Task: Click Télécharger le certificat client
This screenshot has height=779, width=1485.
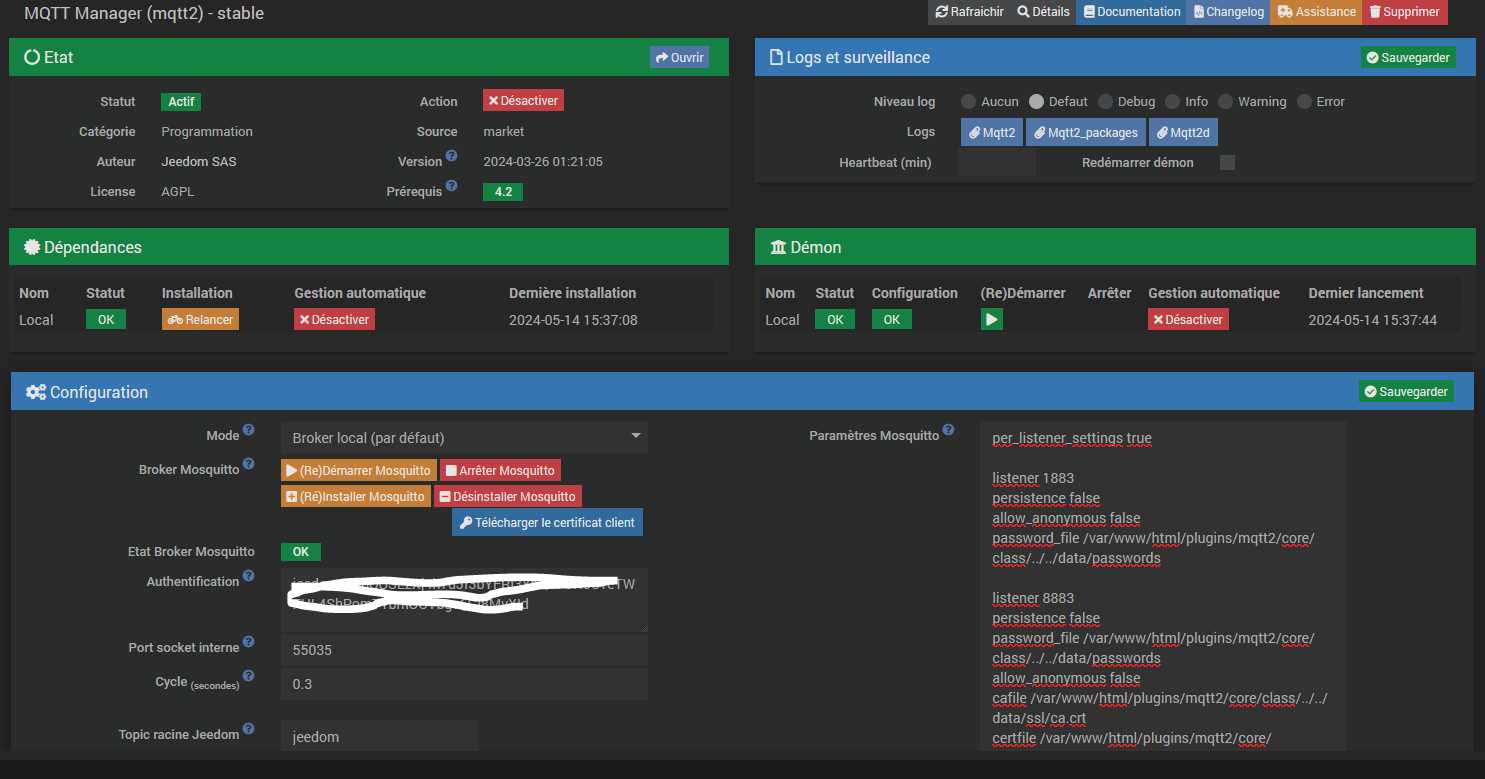Action: coord(547,522)
